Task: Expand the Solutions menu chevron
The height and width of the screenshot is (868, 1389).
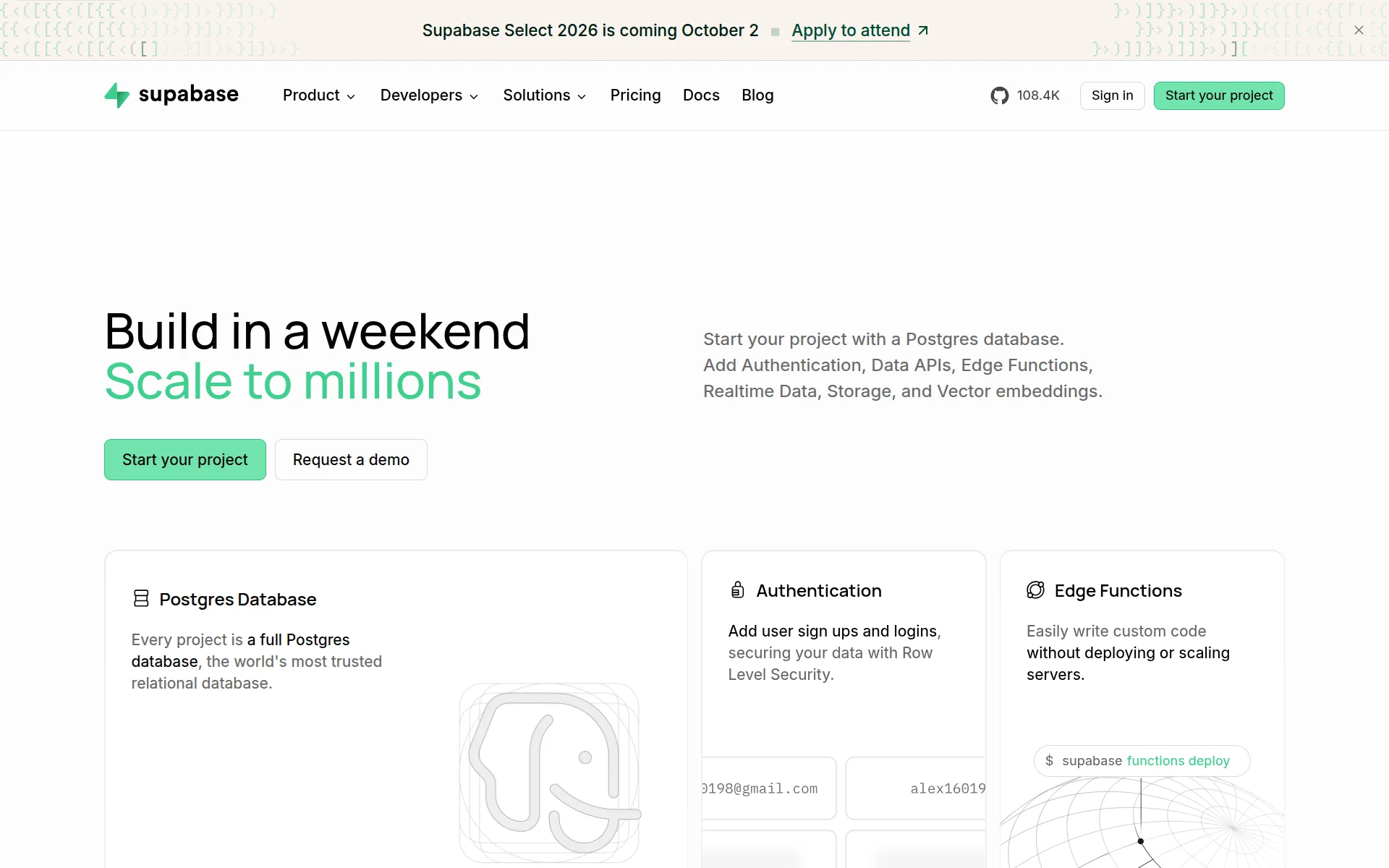Action: (582, 97)
